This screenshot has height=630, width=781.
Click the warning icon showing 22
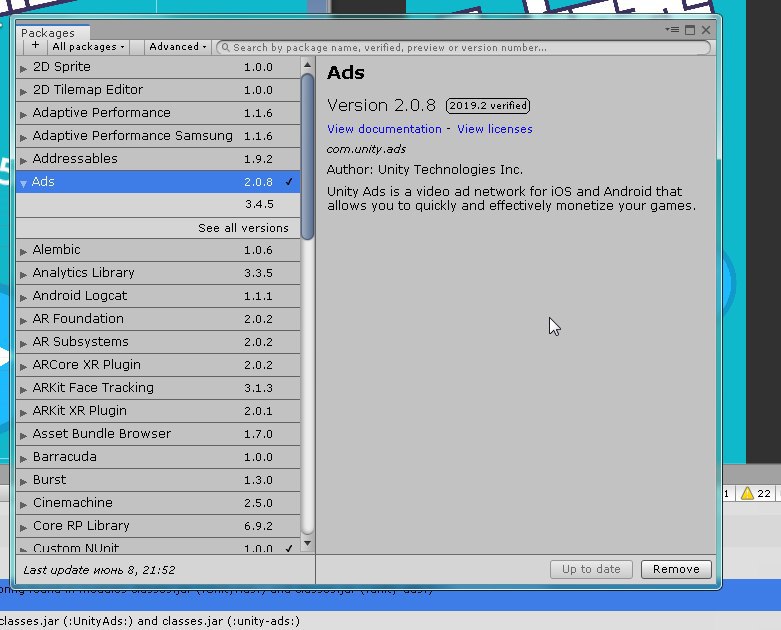click(747, 493)
